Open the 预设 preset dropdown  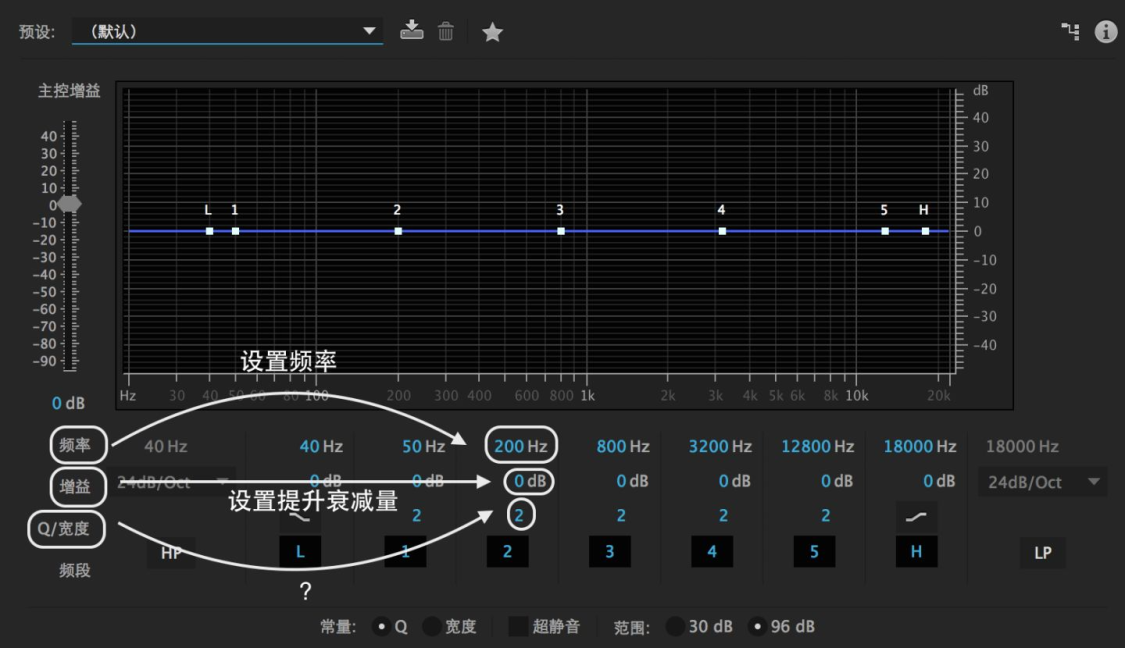point(227,32)
